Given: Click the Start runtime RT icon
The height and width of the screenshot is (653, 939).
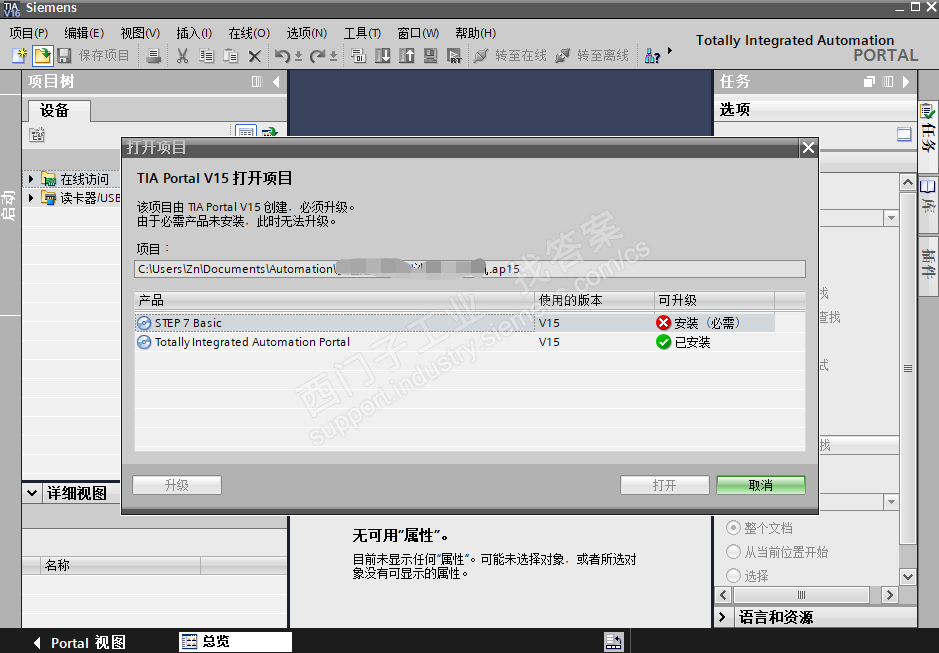Looking at the screenshot, I should [455, 56].
